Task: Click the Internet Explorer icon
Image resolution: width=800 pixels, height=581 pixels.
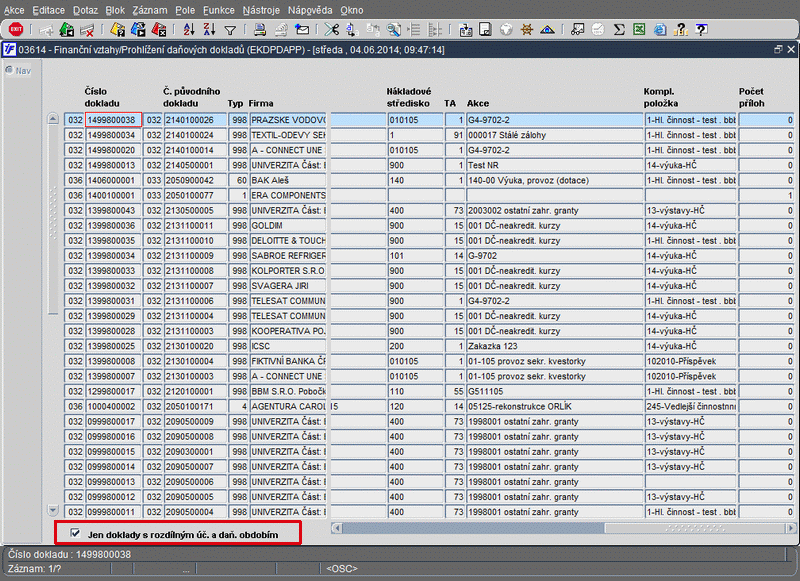Action: coord(660,30)
